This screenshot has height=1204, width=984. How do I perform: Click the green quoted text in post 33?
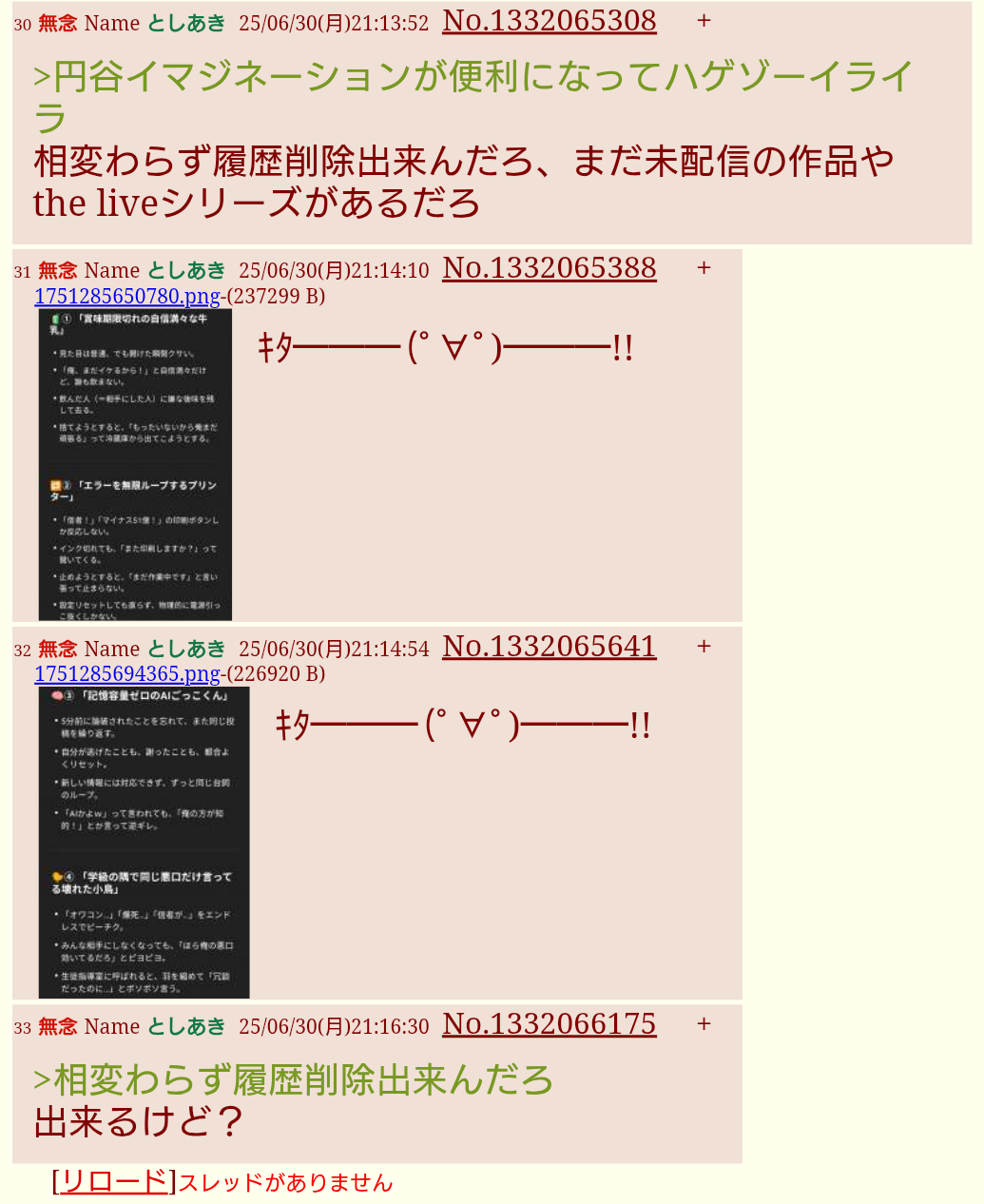click(294, 1080)
